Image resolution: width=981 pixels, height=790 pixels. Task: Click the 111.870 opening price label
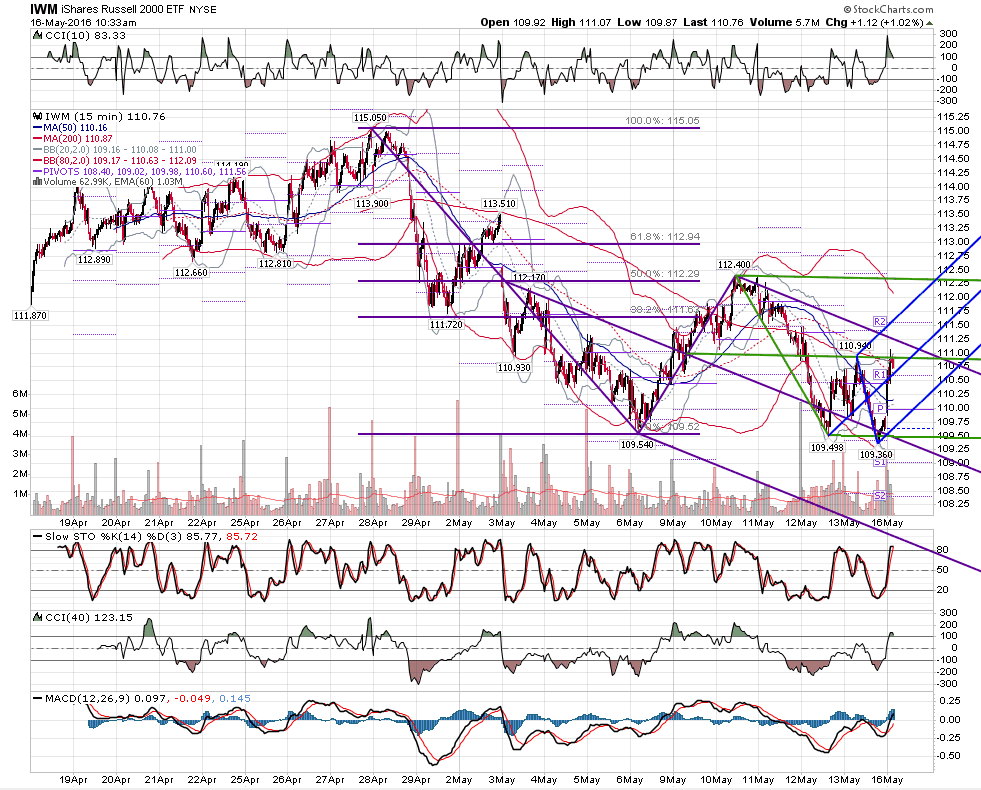(x=30, y=316)
